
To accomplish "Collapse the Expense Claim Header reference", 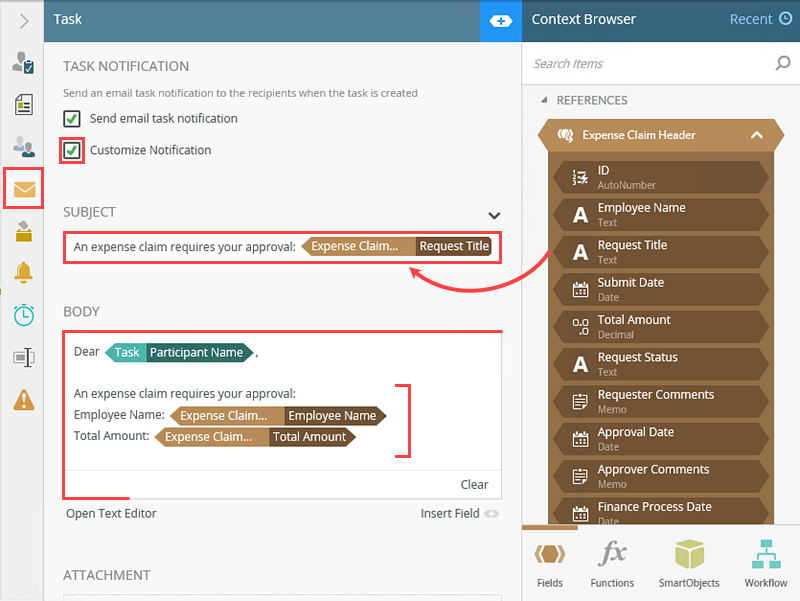I will [757, 134].
